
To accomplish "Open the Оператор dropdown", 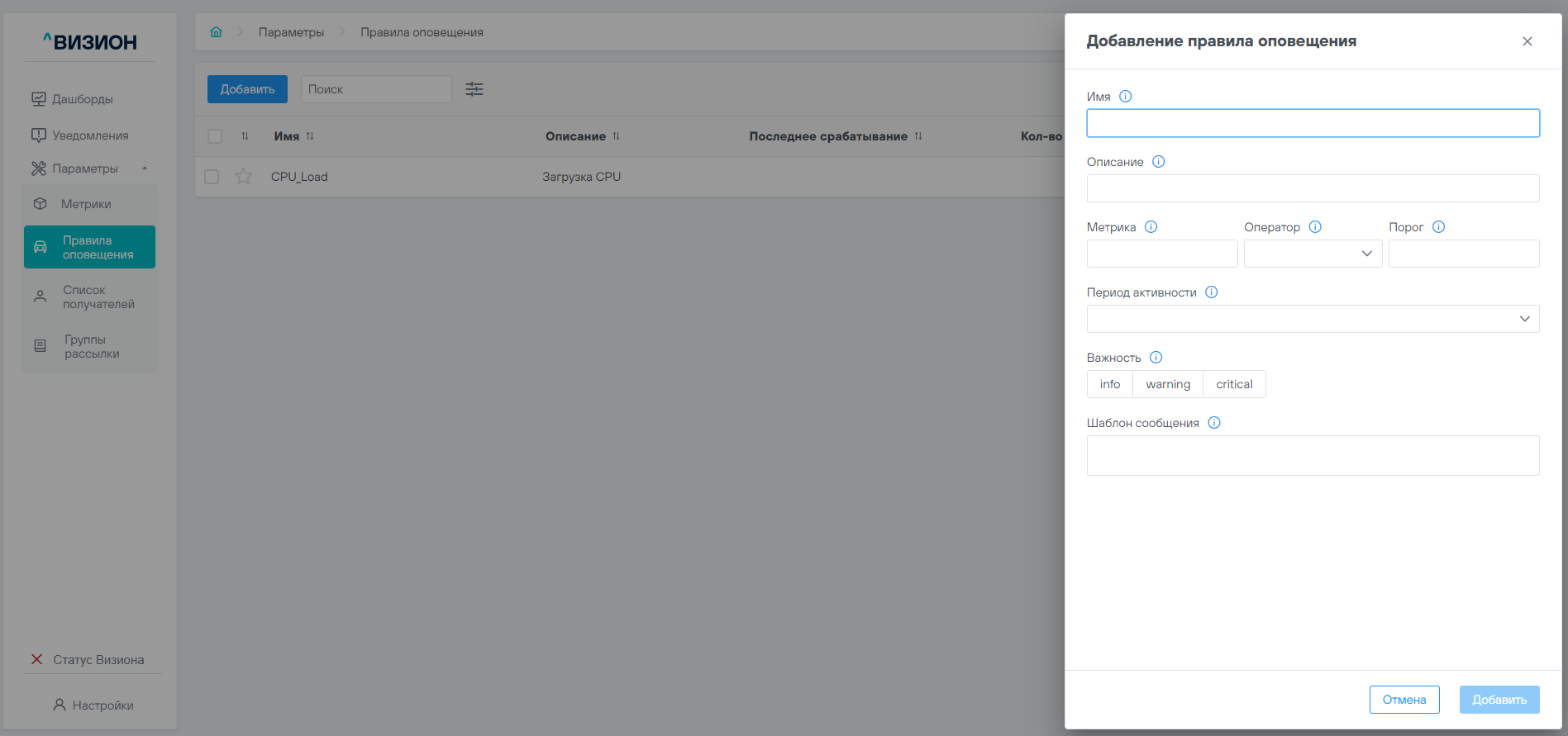I will [1312, 254].
